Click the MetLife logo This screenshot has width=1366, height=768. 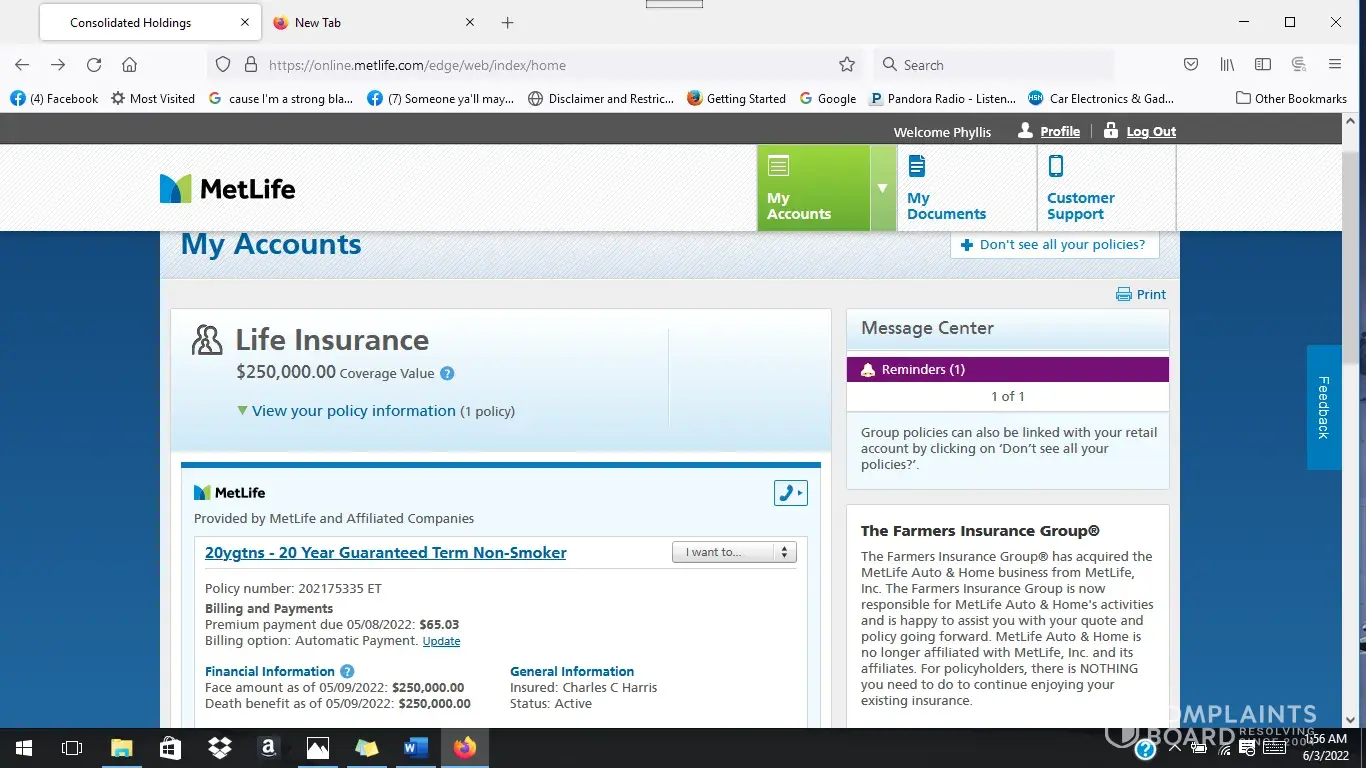228,189
